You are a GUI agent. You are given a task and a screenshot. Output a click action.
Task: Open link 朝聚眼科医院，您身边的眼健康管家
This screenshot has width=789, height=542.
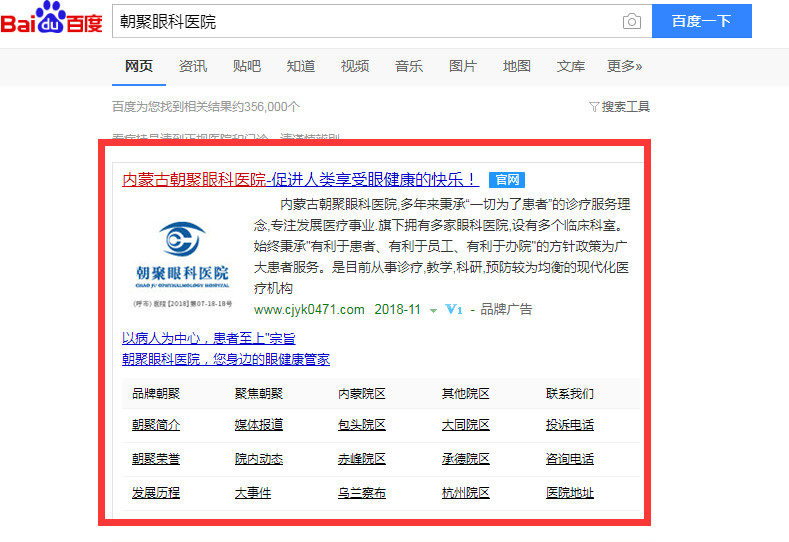click(225, 359)
